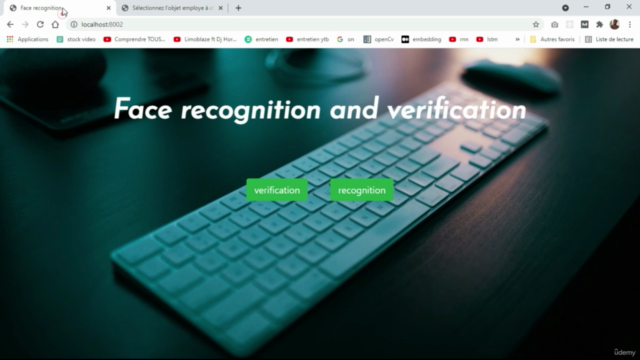Open the Google on bookmark
Screen dimensions: 640x360
pos(345,39)
